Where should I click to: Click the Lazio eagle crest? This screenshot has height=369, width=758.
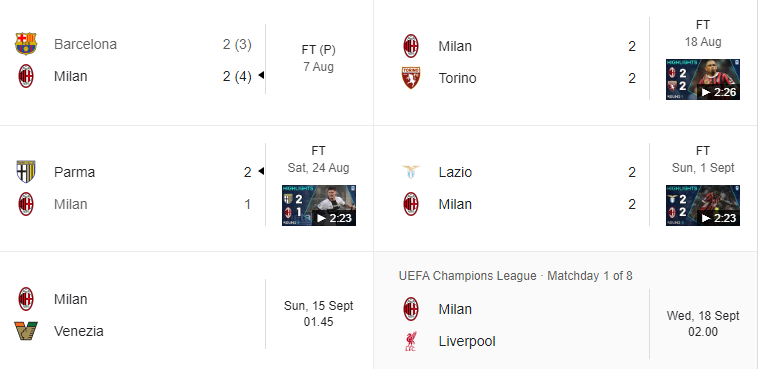[410, 172]
